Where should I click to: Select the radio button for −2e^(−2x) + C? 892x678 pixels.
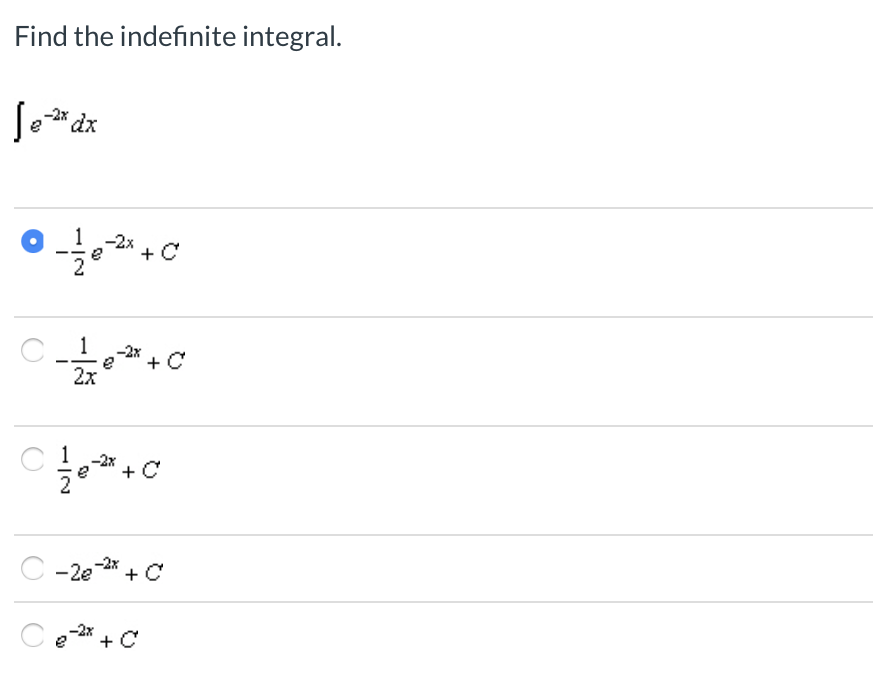(x=32, y=568)
